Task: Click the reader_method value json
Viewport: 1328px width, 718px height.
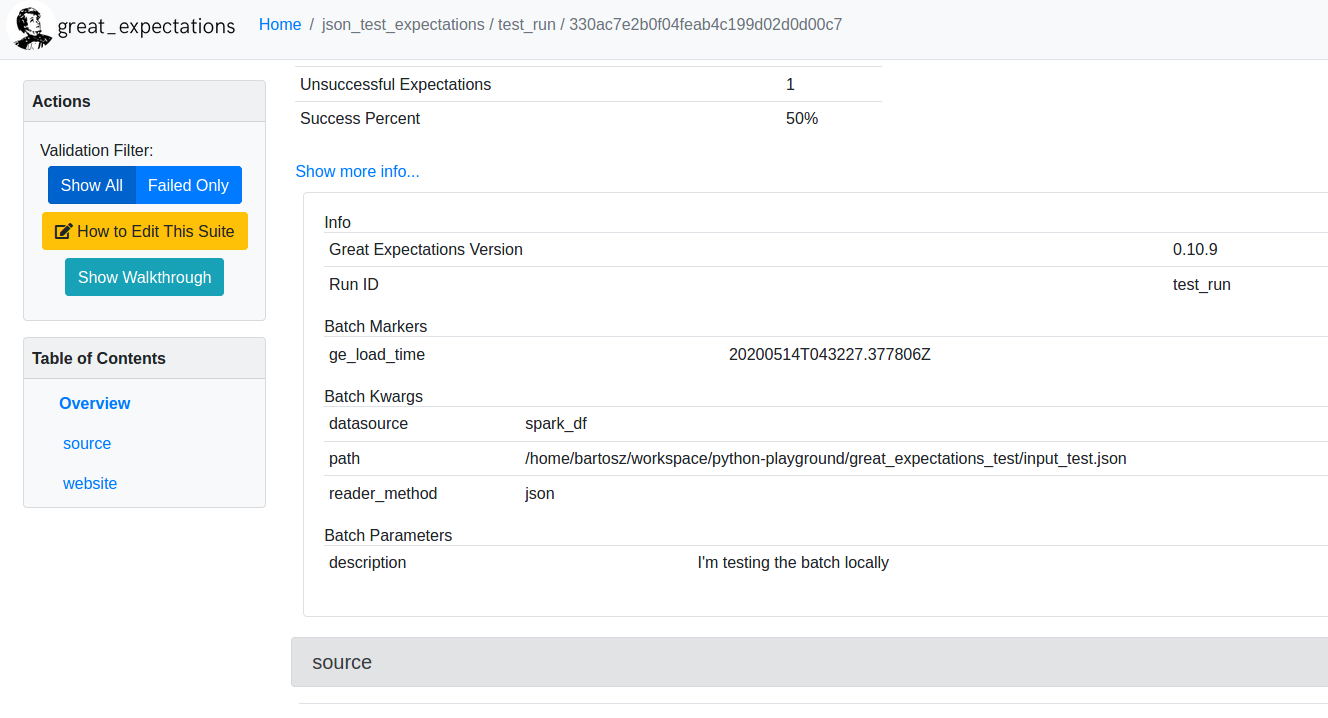Action: click(x=540, y=493)
